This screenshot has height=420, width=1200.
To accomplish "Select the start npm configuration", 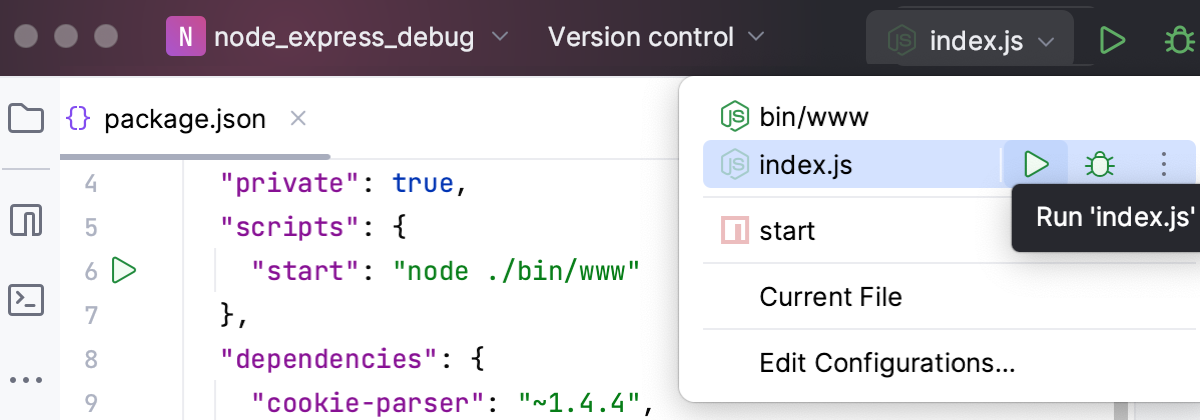I will 787,231.
